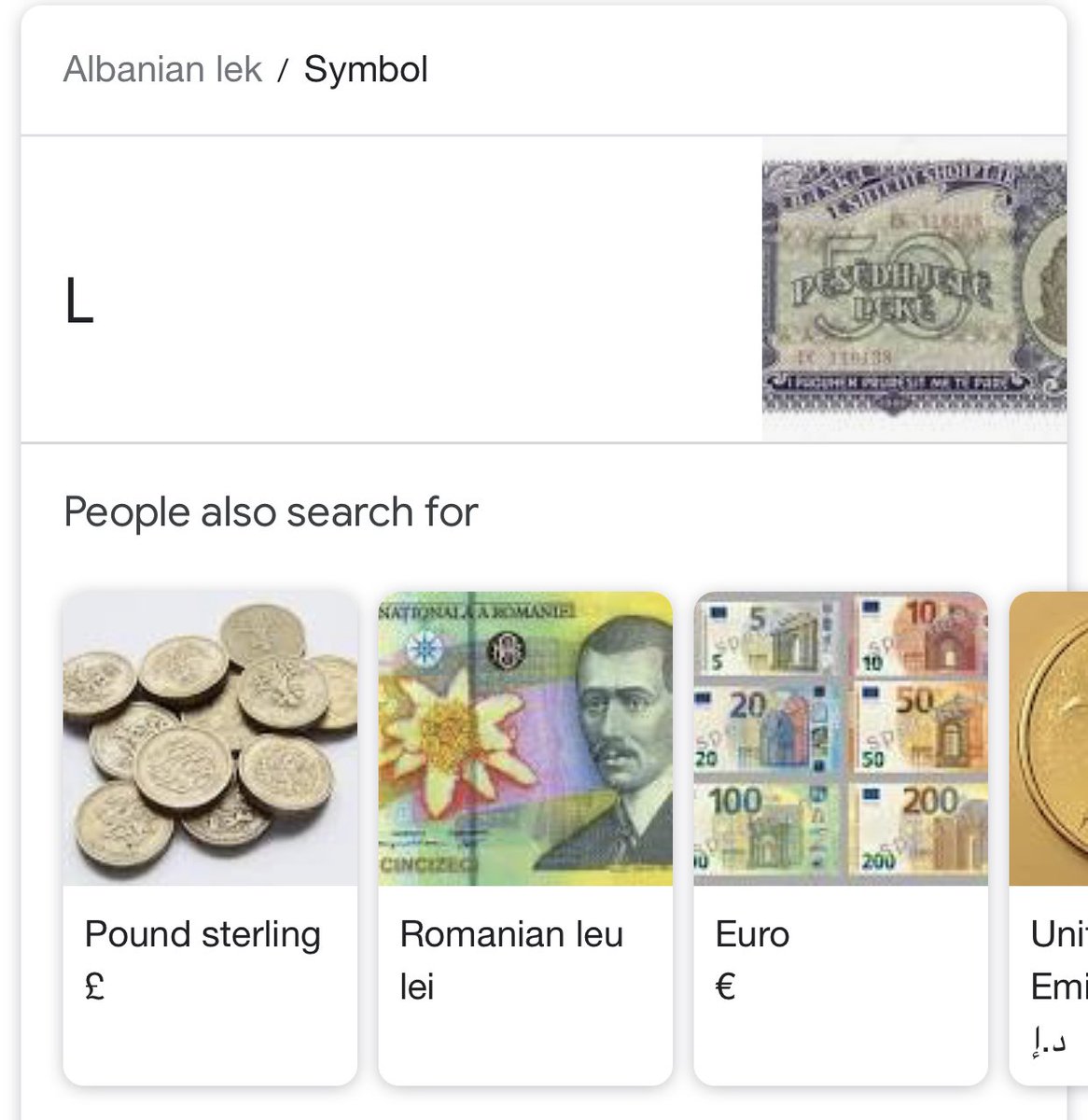Open the Pound sterling coins thumbnail

210,738
